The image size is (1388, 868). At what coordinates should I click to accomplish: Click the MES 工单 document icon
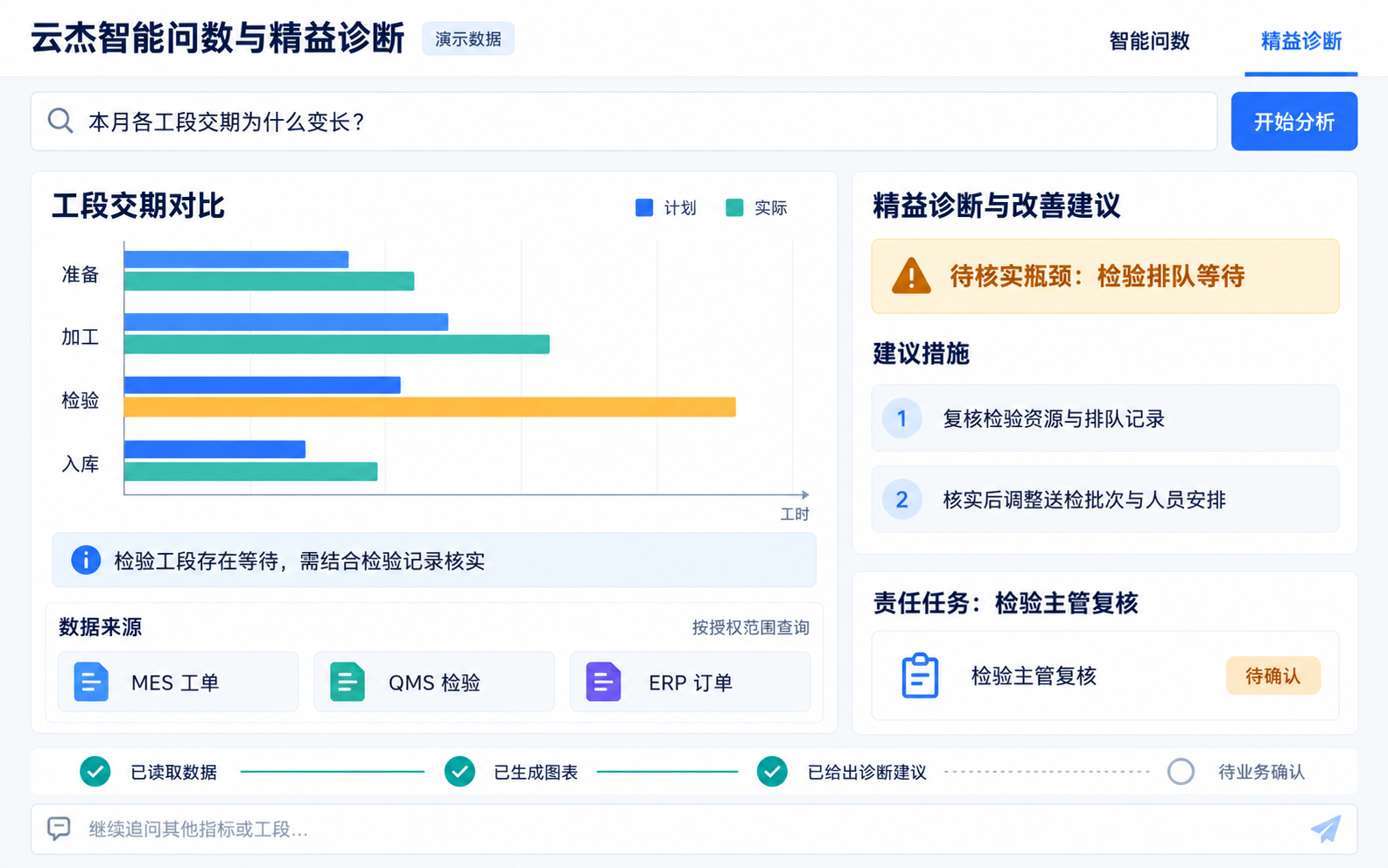(91, 682)
